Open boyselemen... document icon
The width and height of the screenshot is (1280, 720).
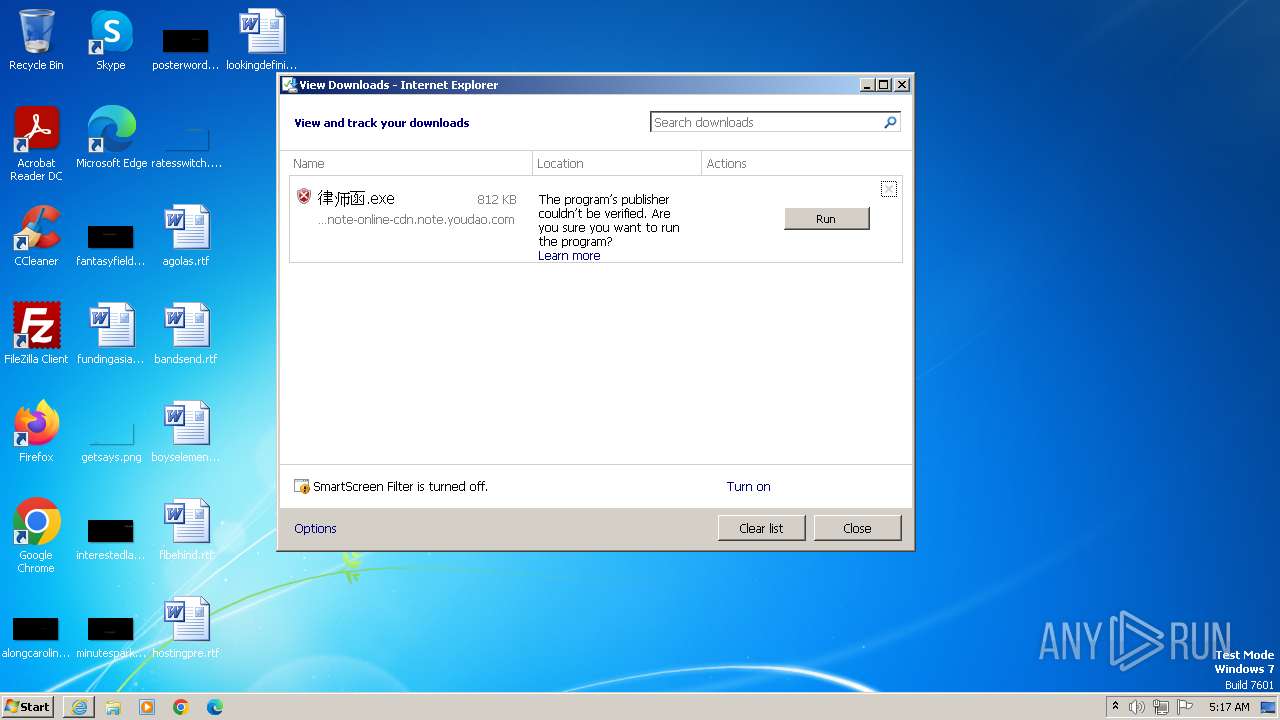186,432
